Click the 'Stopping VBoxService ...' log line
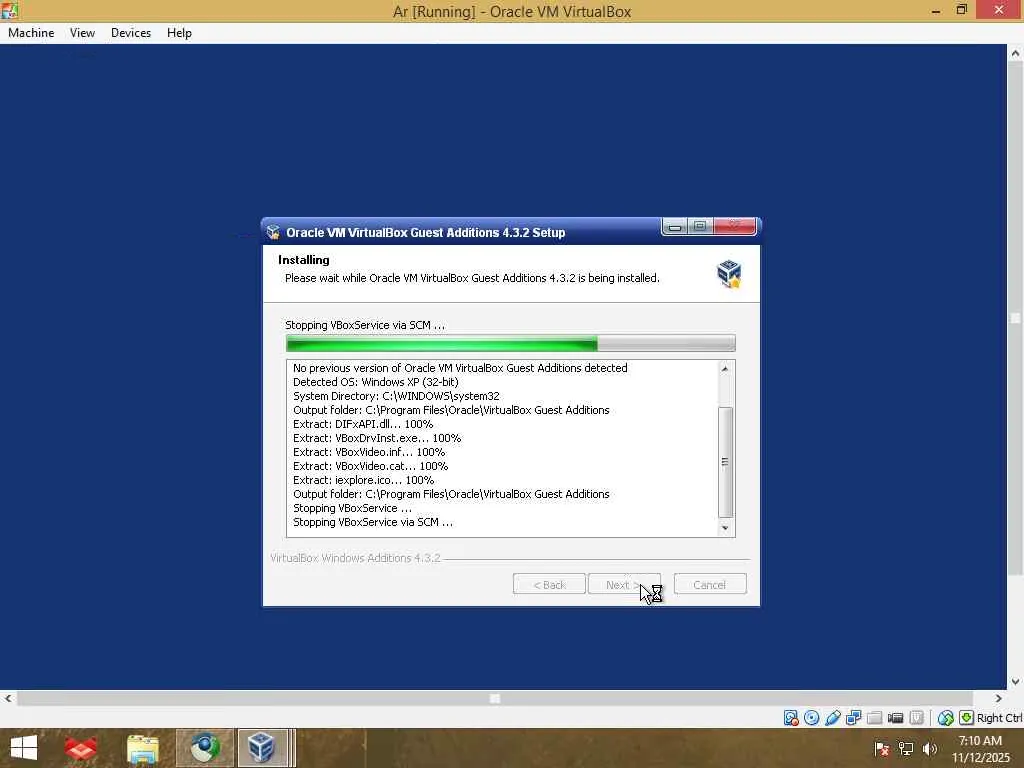This screenshot has width=1024, height=768. coord(353,508)
